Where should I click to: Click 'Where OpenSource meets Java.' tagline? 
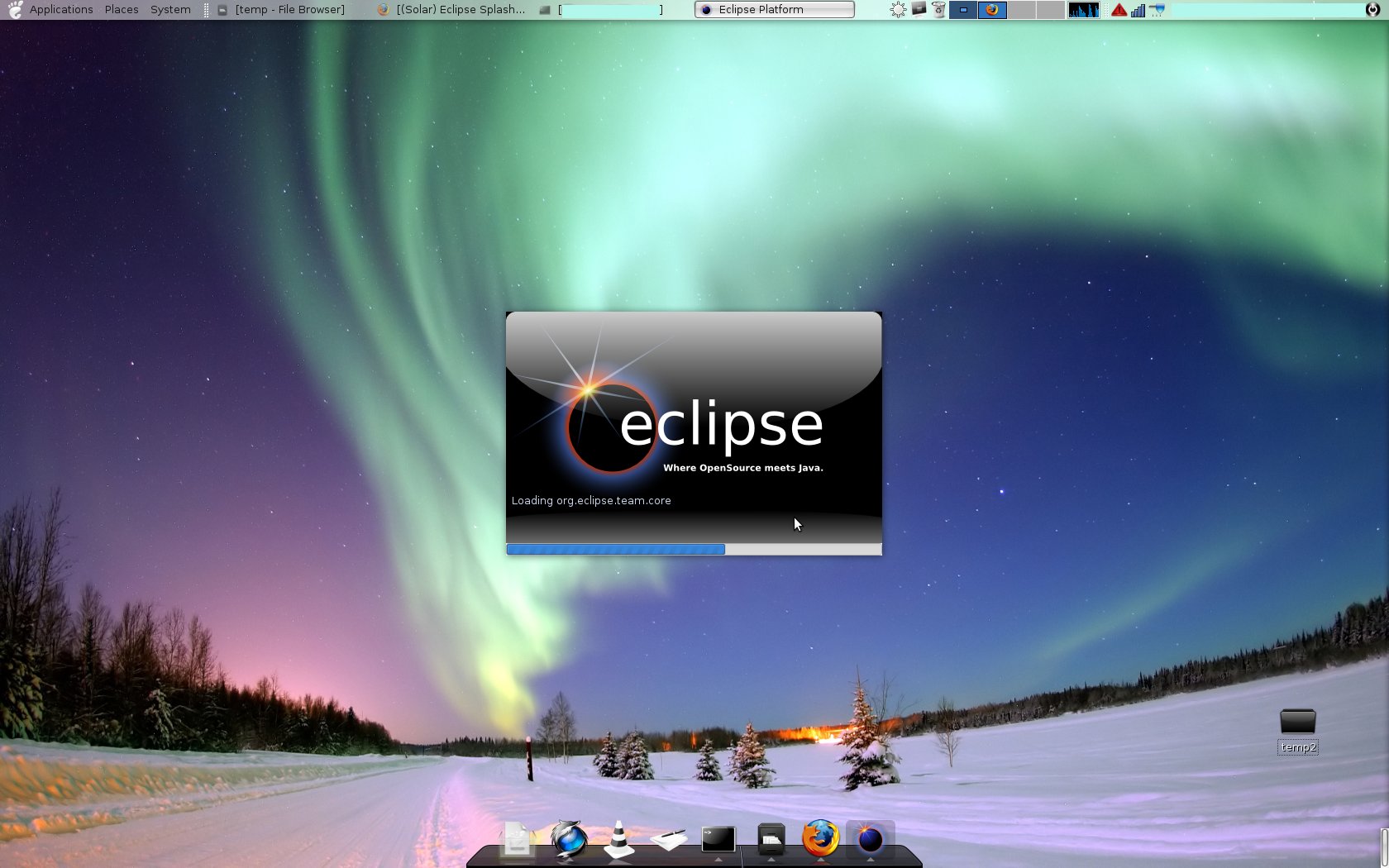742,468
